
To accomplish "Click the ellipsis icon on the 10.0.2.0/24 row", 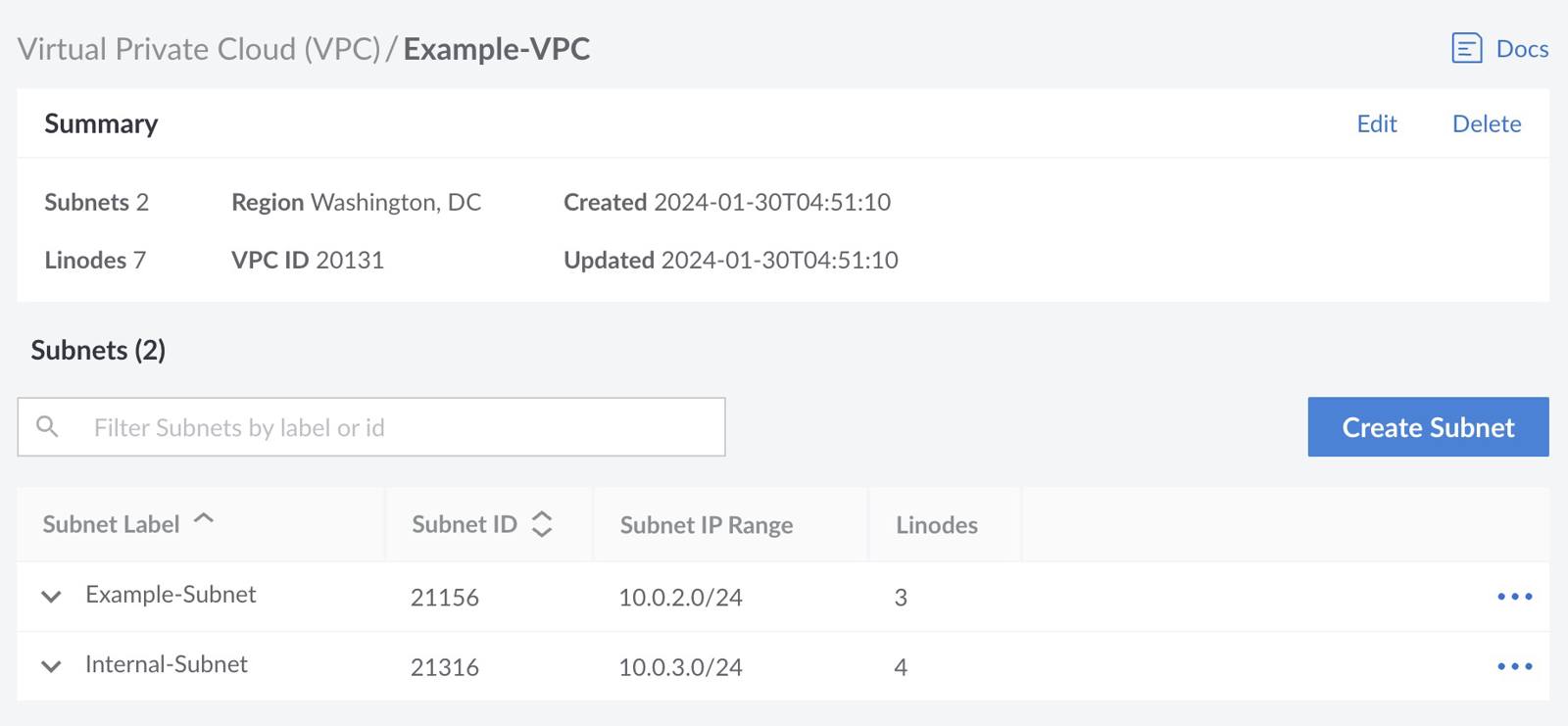I will [x=1514, y=596].
